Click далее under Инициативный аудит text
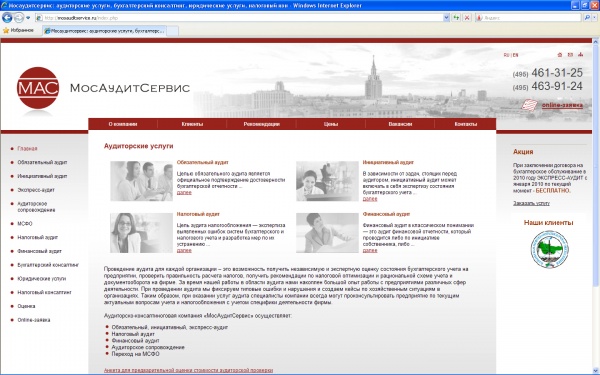Viewport: 600px width, 375px height. (370, 199)
